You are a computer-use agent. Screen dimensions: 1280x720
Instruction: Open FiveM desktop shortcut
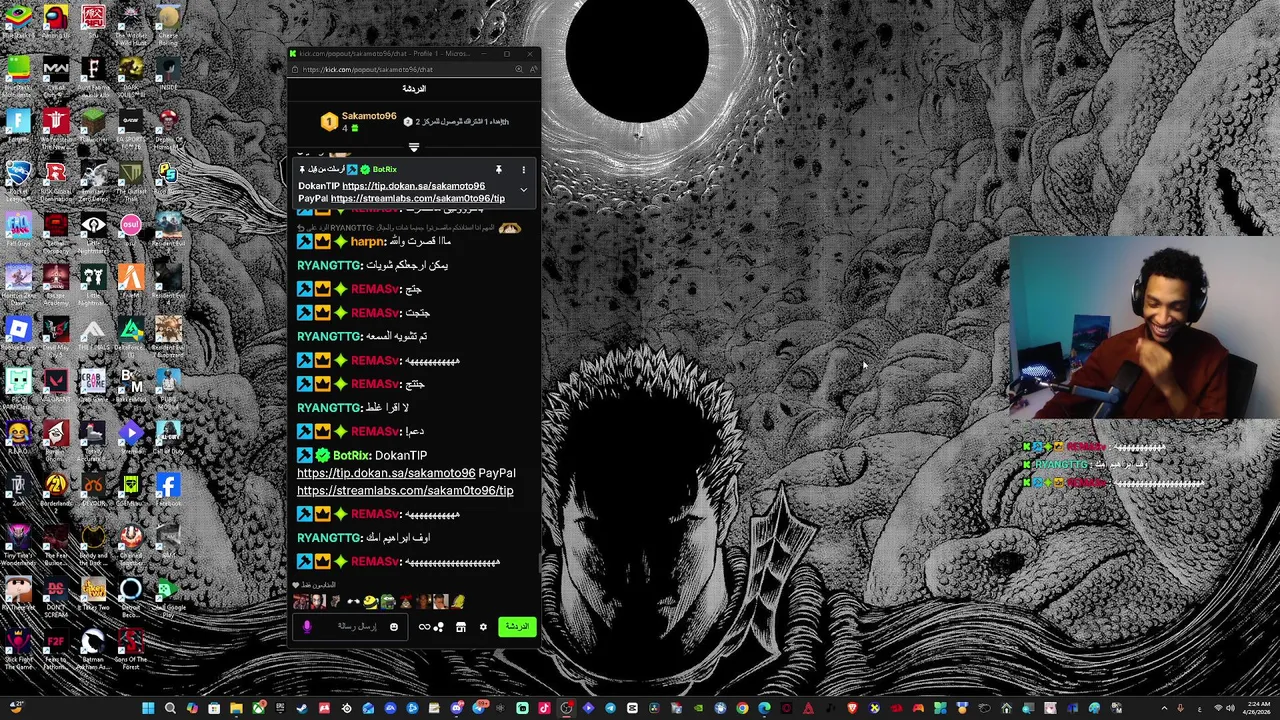pyautogui.click(x=131, y=281)
